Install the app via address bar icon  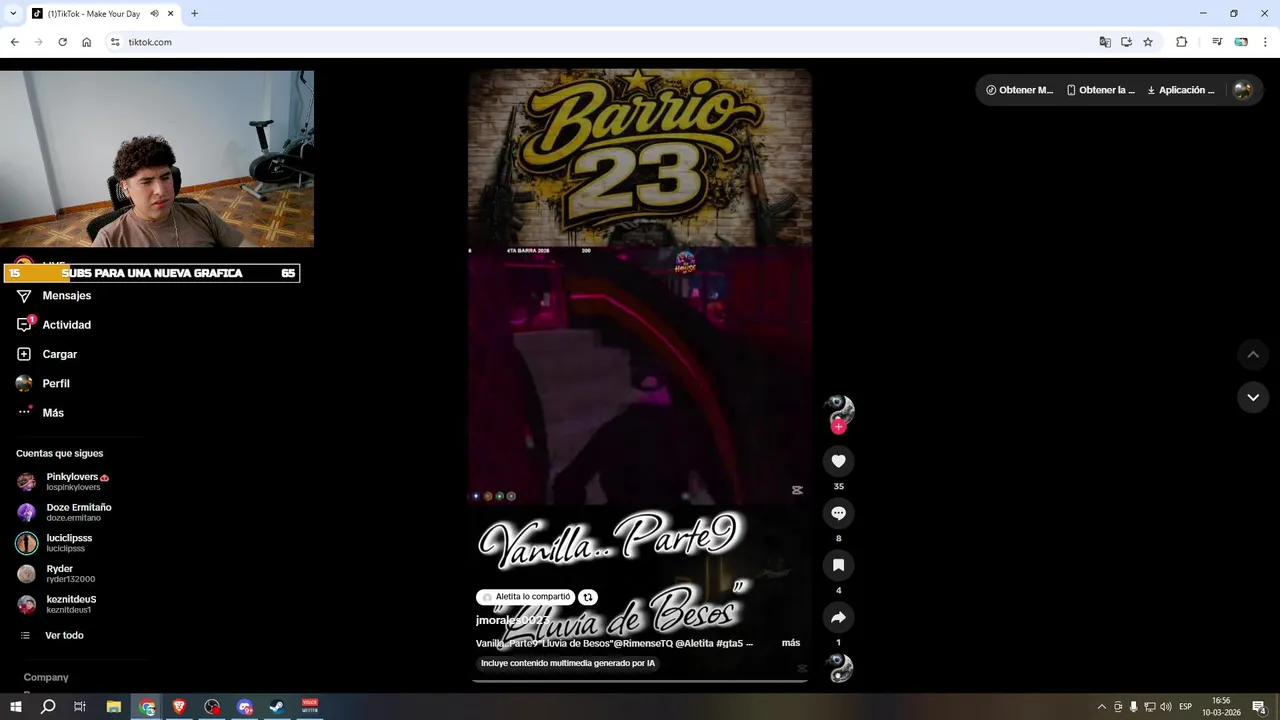1126,42
